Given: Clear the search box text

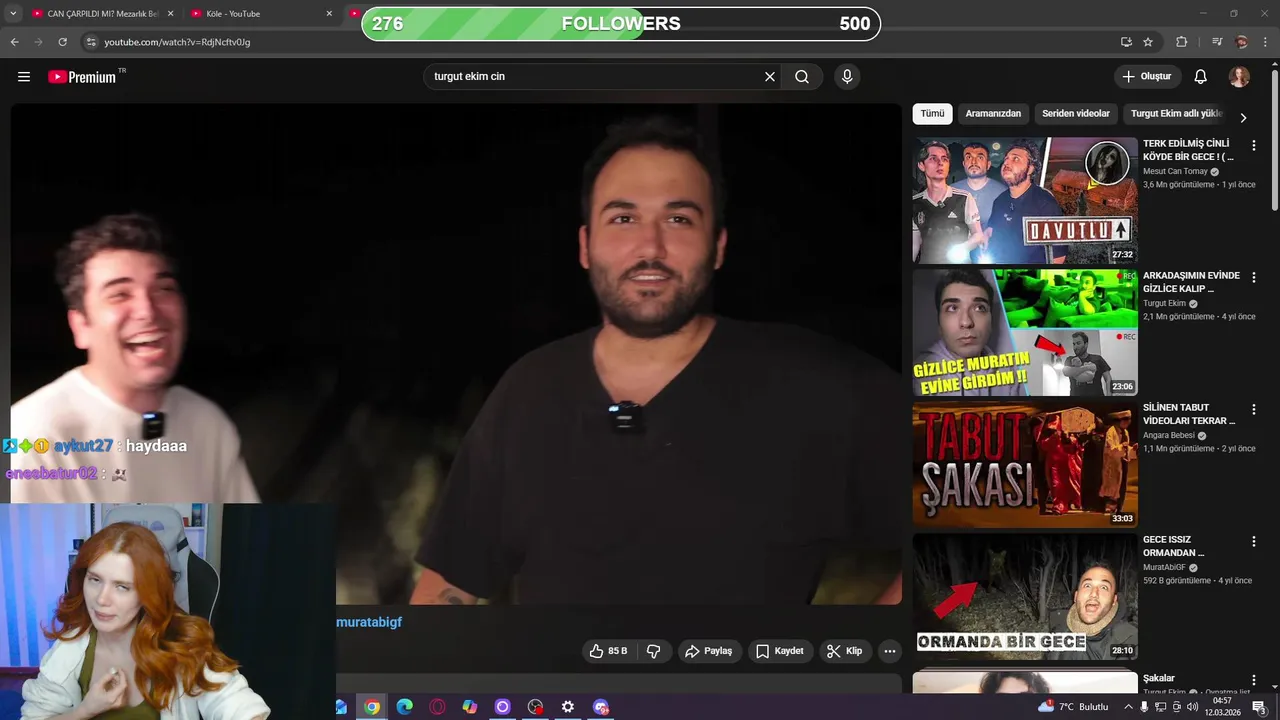Looking at the screenshot, I should coord(770,77).
